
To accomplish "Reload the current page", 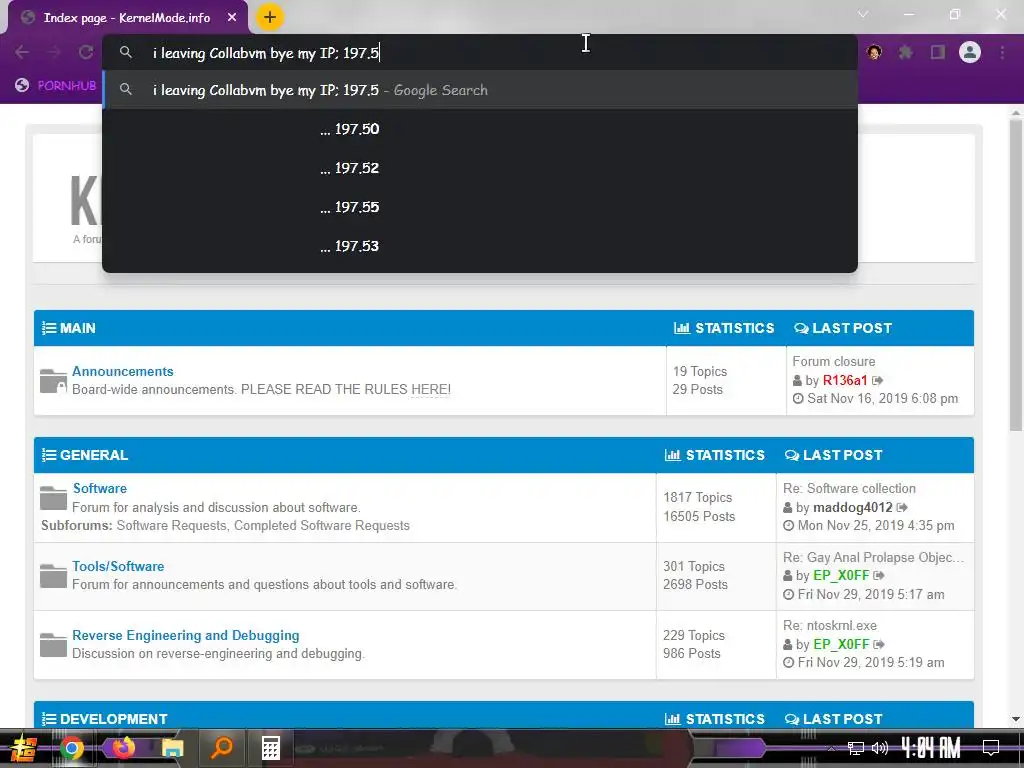I will click(x=86, y=52).
